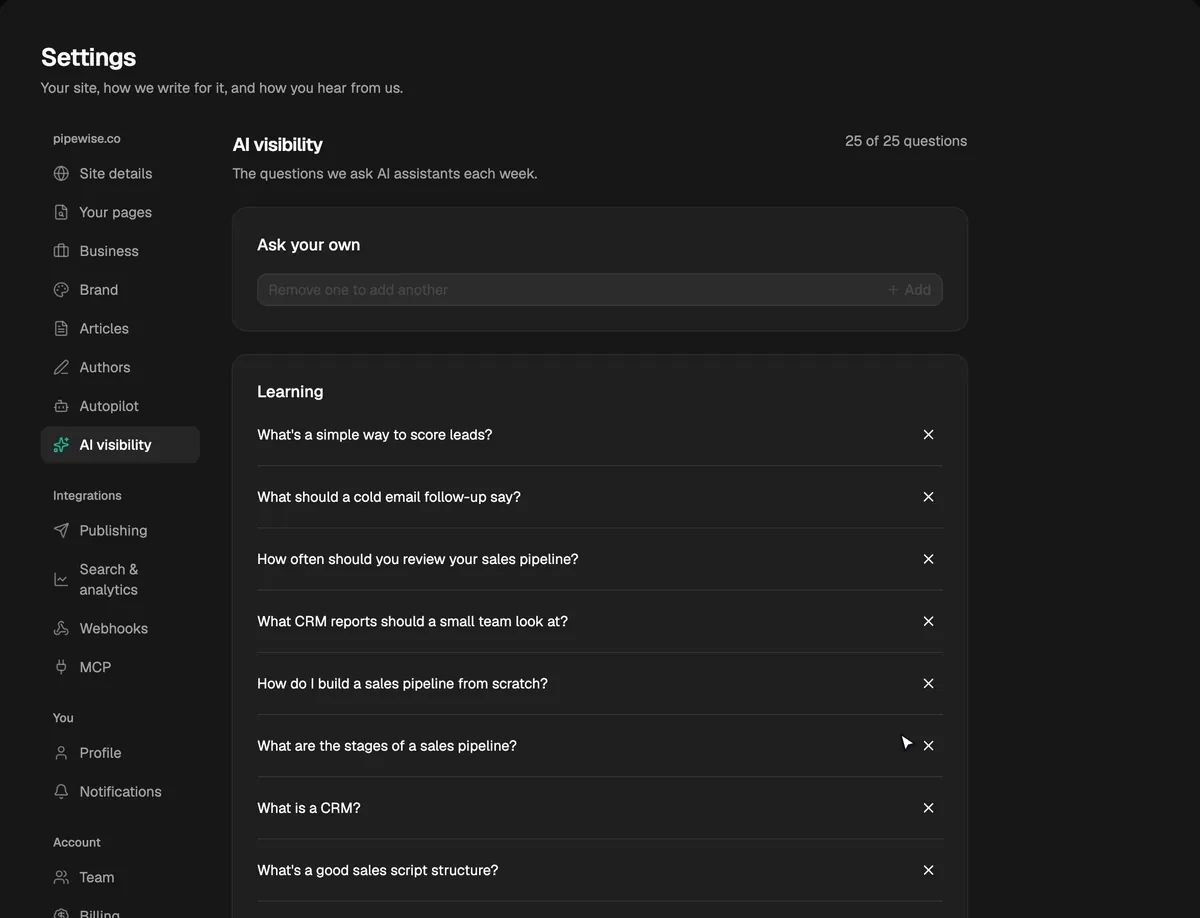This screenshot has width=1200, height=918.
Task: Open your Profile settings
Action: (x=120, y=753)
